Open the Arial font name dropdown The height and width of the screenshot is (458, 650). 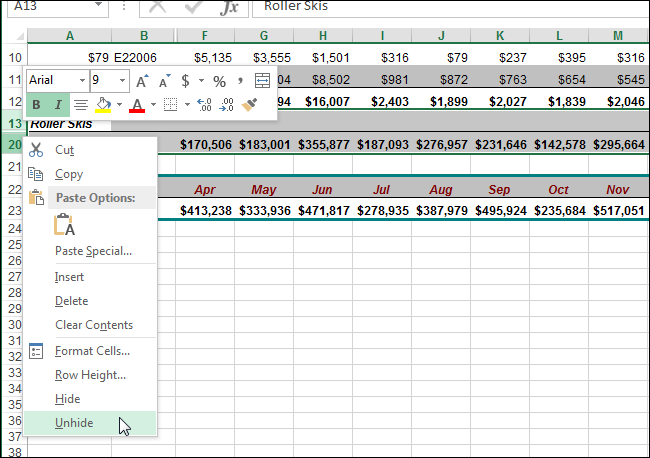coord(82,80)
